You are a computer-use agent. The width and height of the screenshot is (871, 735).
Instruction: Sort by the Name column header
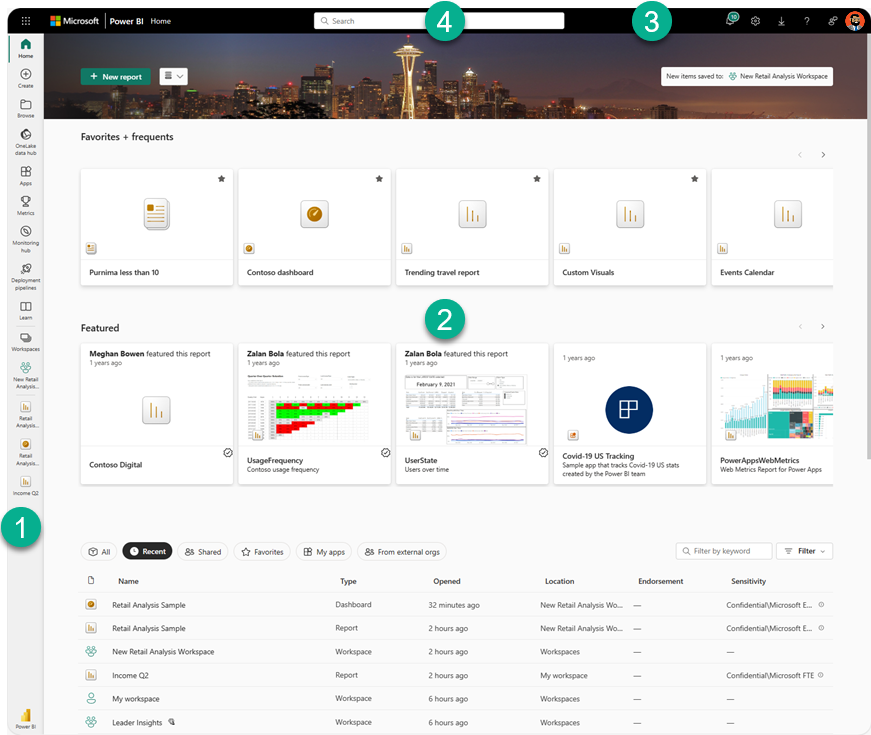point(128,581)
